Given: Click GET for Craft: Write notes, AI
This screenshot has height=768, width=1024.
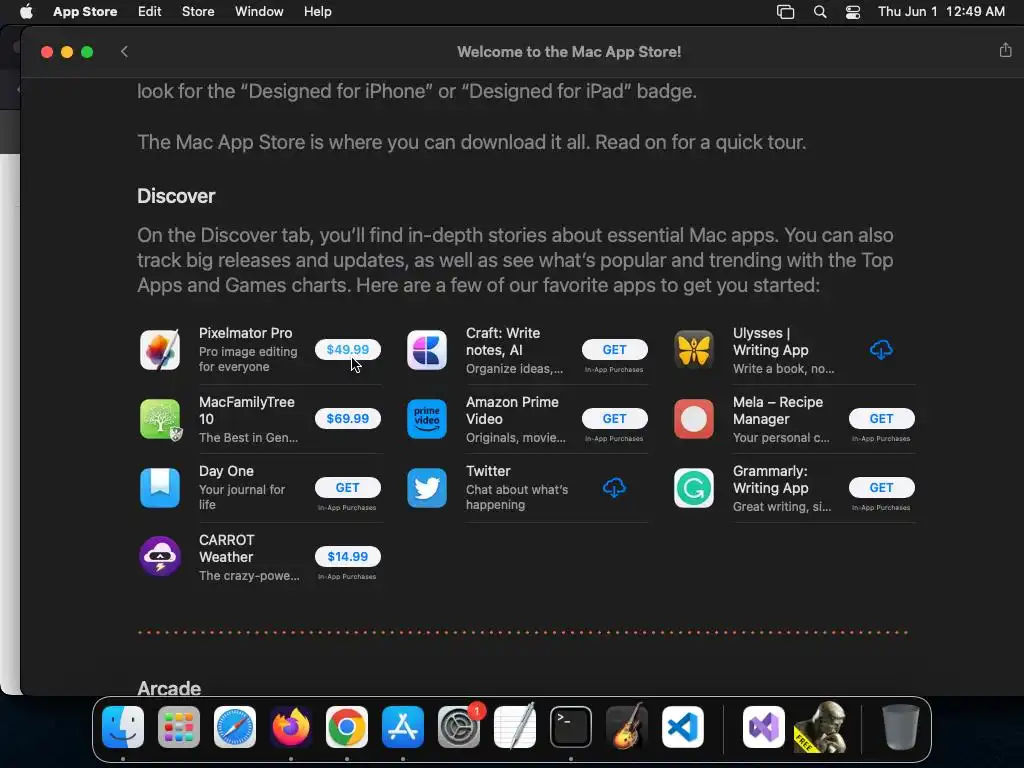Looking at the screenshot, I should point(615,349).
